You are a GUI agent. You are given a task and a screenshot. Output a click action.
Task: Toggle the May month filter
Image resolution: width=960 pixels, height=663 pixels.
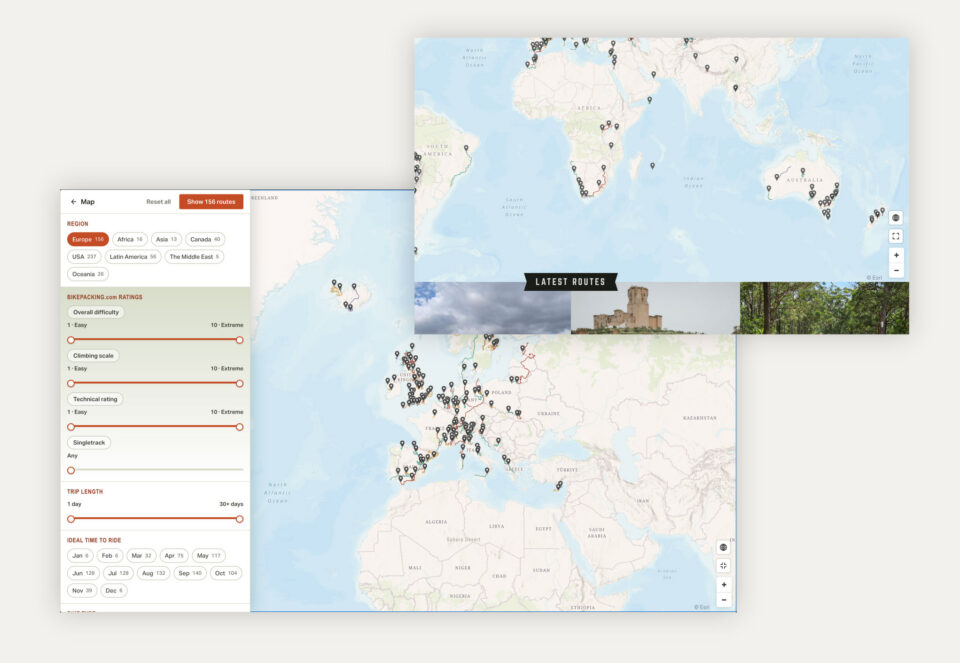(x=209, y=556)
